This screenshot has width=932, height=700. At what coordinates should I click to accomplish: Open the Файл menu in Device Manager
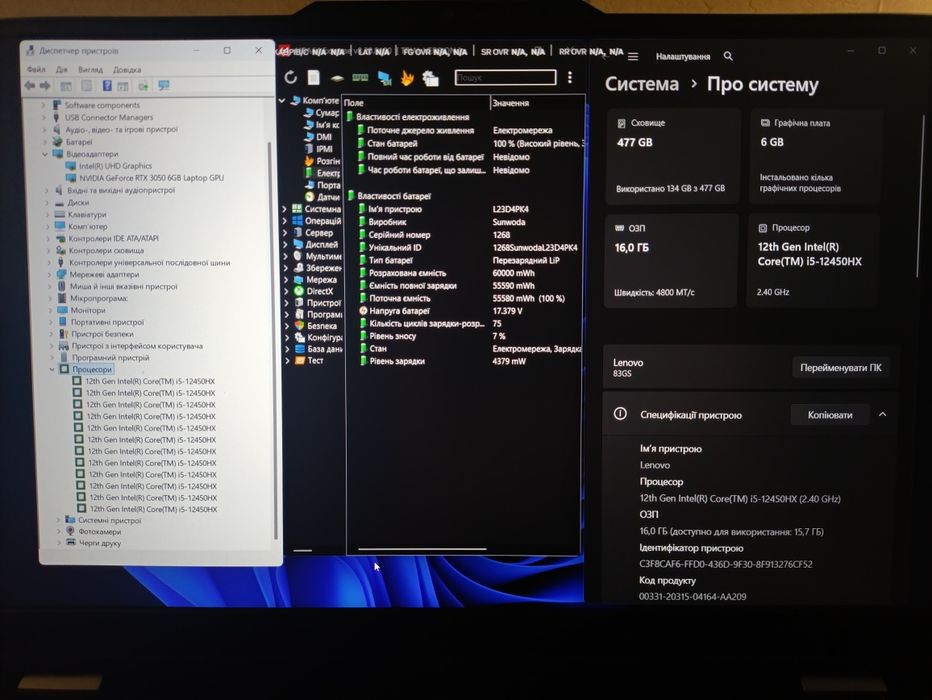[x=36, y=70]
